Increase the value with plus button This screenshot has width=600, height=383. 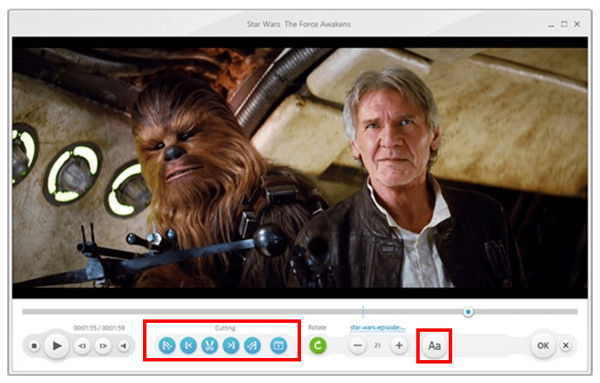399,346
